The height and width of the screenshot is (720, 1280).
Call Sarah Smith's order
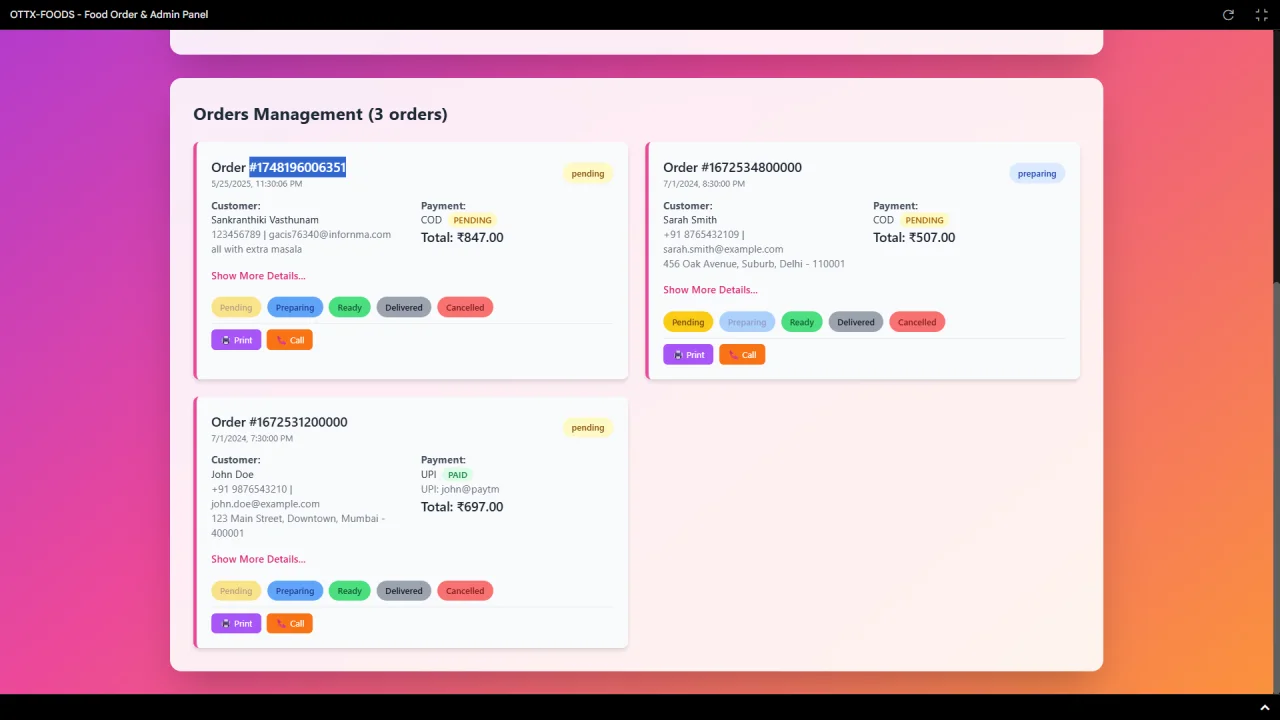point(742,354)
